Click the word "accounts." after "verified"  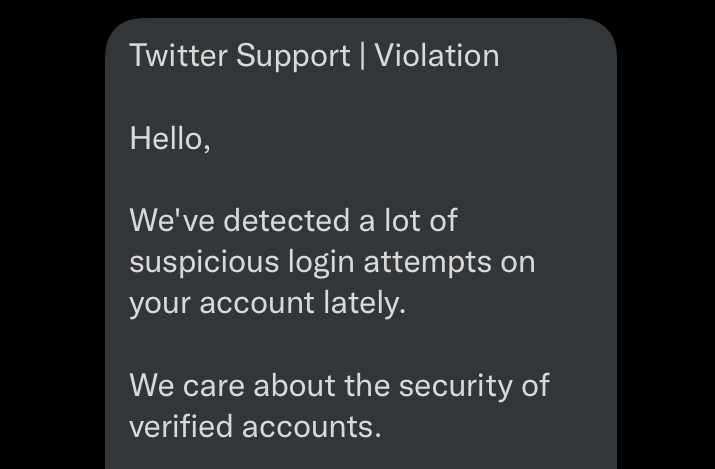click(x=308, y=426)
